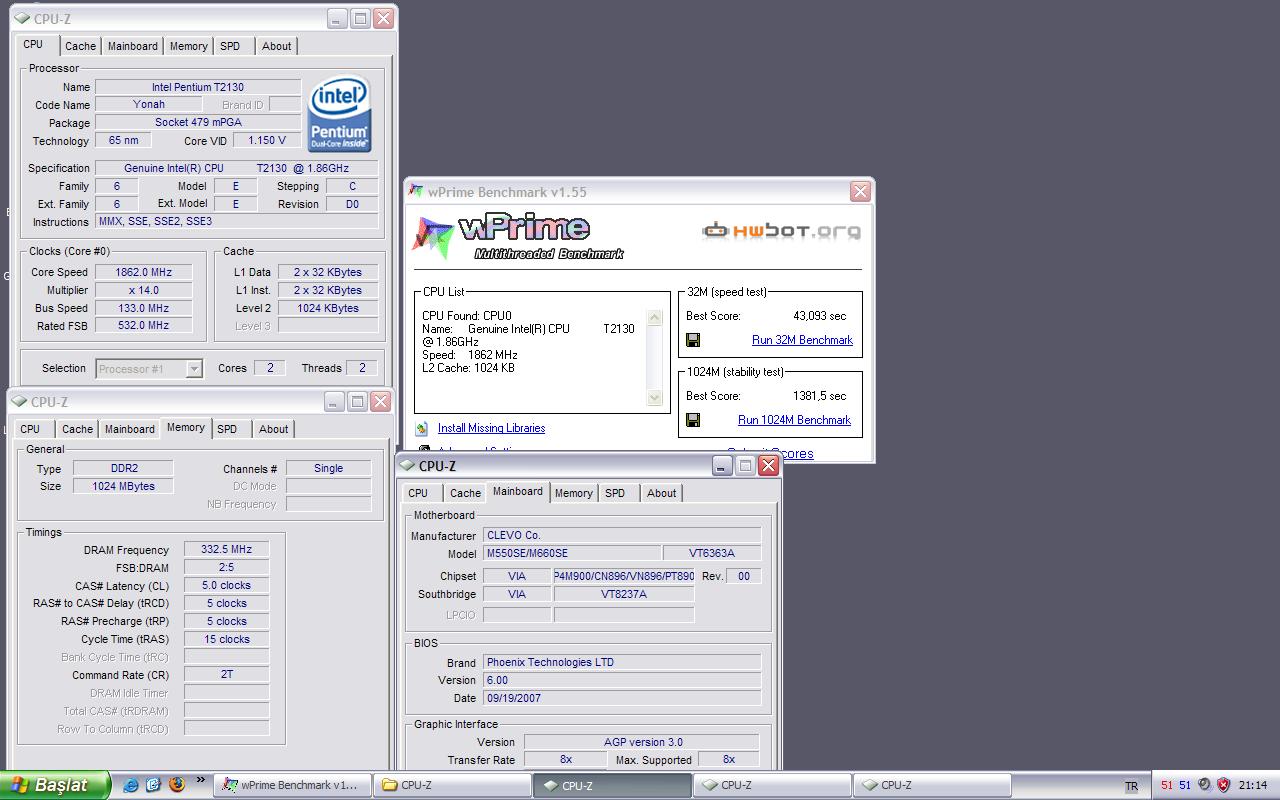Click the pressed CPU-Z taskbar button
Image resolution: width=1280 pixels, height=800 pixels.
(x=611, y=785)
